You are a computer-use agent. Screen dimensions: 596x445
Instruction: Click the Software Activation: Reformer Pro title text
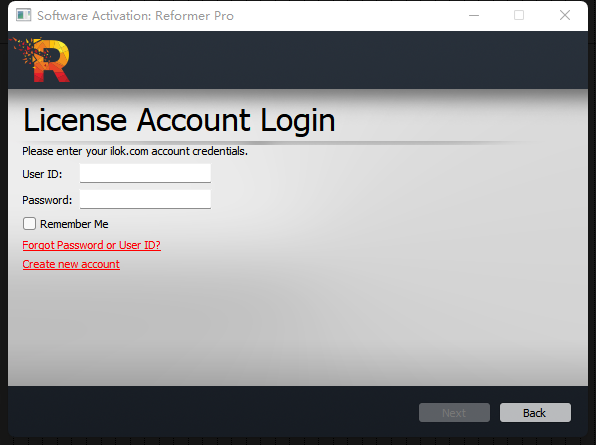pos(135,16)
